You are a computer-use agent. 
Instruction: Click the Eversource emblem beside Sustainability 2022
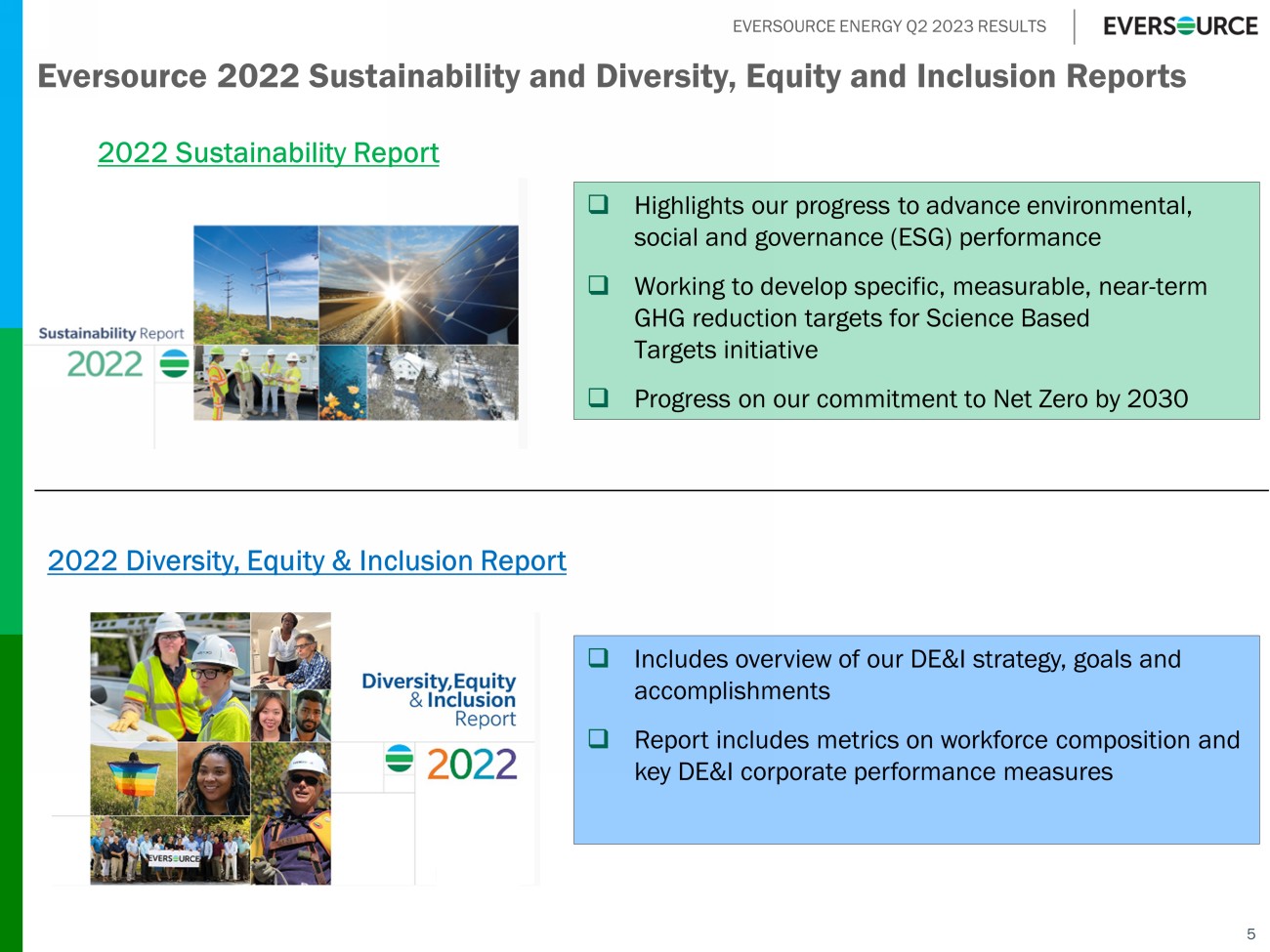tap(174, 364)
